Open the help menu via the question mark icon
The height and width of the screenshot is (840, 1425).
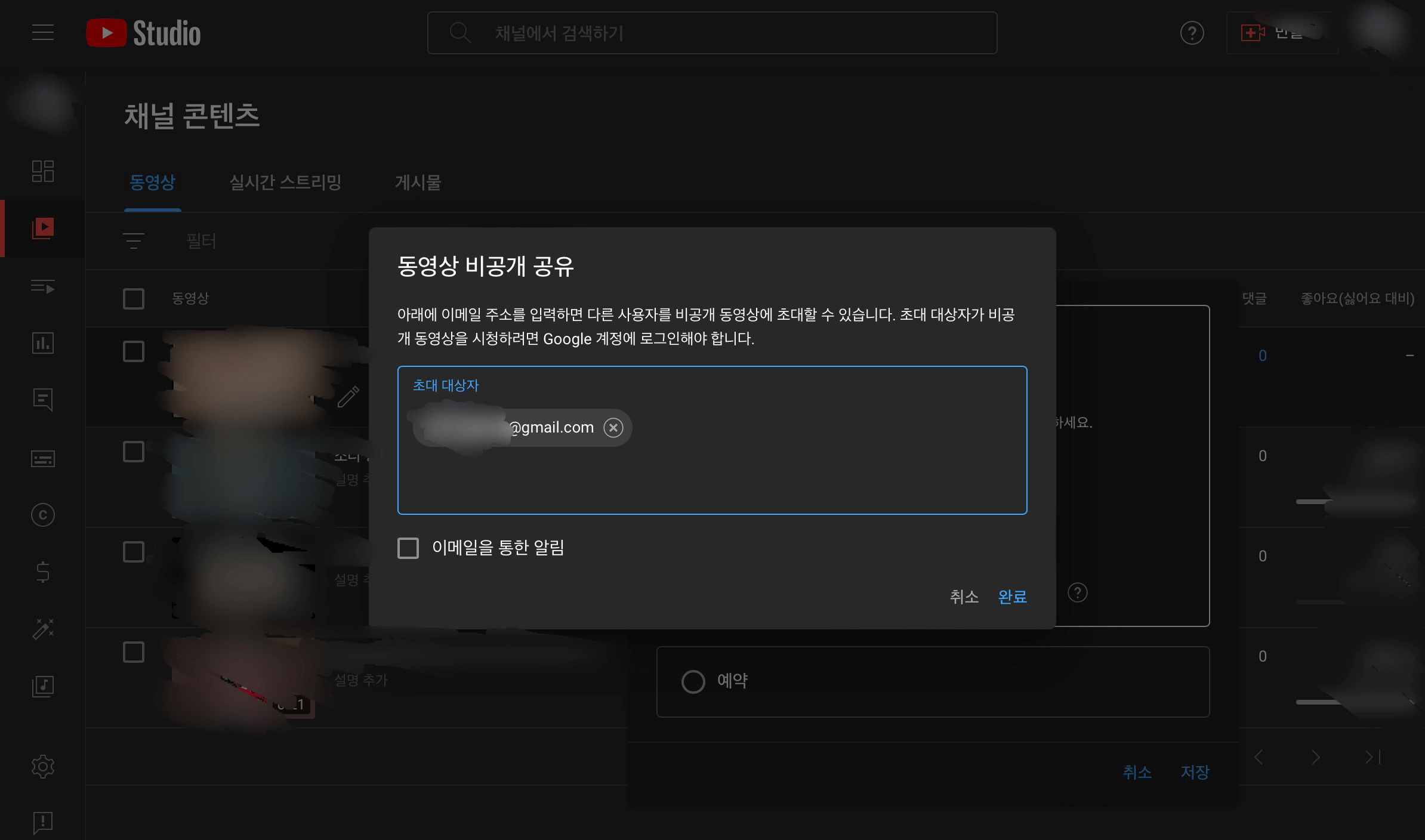pos(1192,33)
